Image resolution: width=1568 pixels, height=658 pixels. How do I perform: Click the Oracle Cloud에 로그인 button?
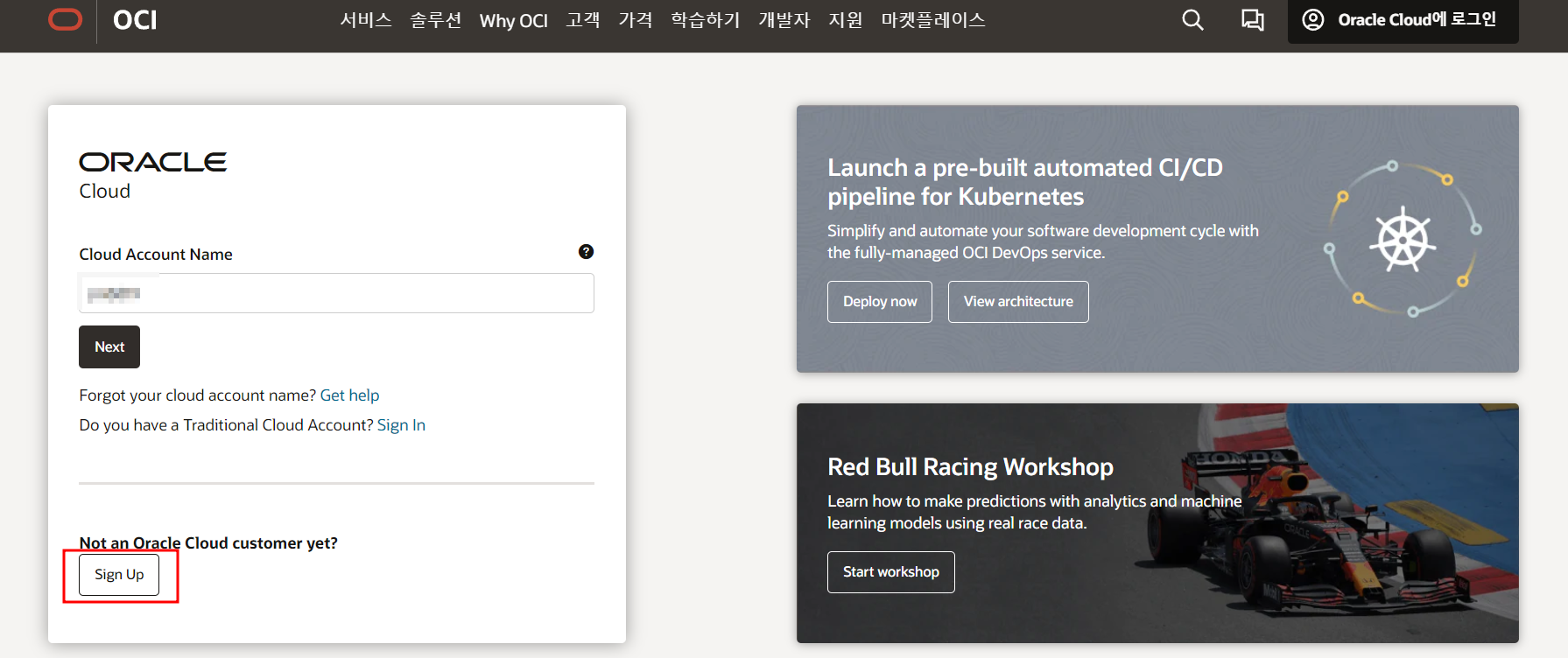tap(1403, 20)
